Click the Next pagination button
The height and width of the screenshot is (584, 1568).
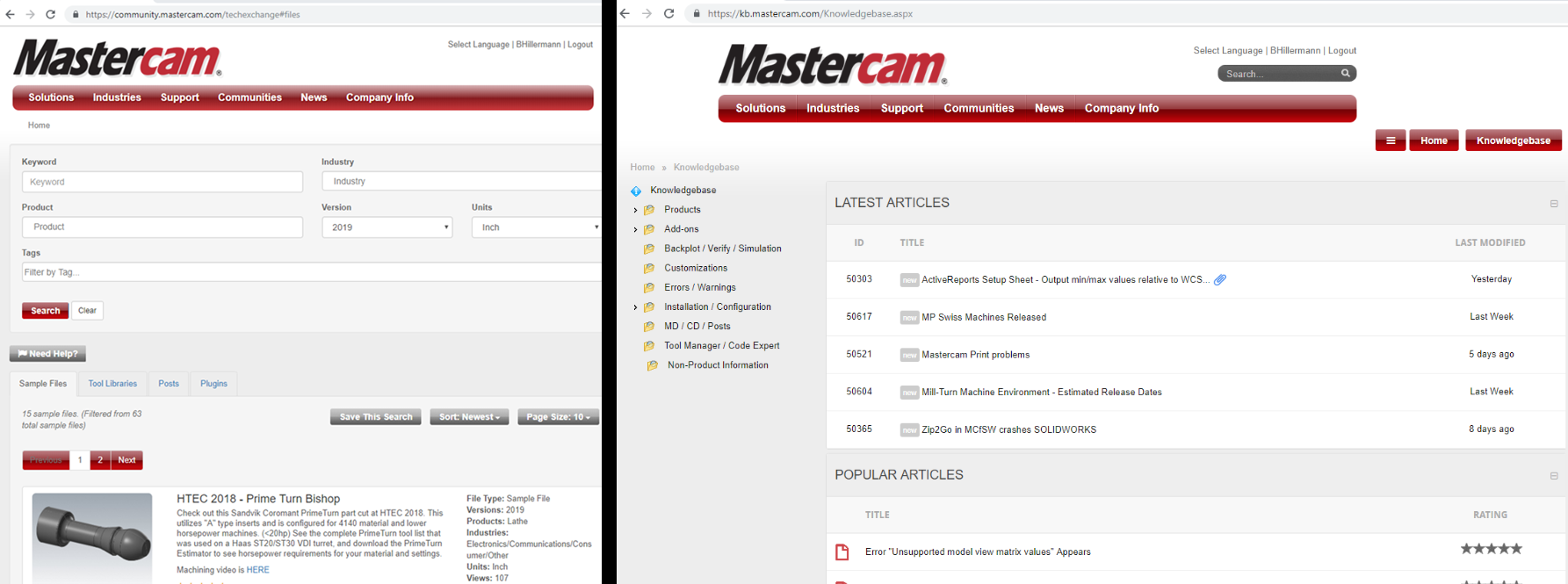126,460
